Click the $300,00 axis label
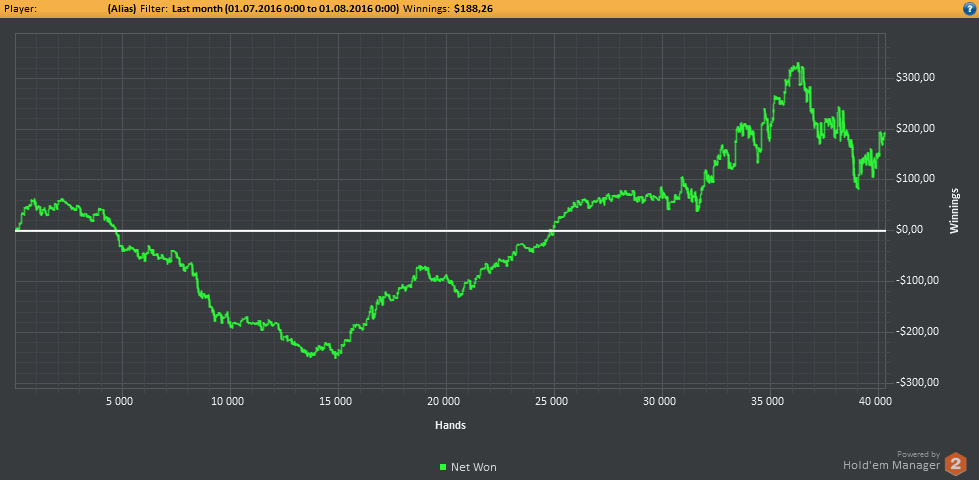This screenshot has height=480, width=979. [x=917, y=77]
